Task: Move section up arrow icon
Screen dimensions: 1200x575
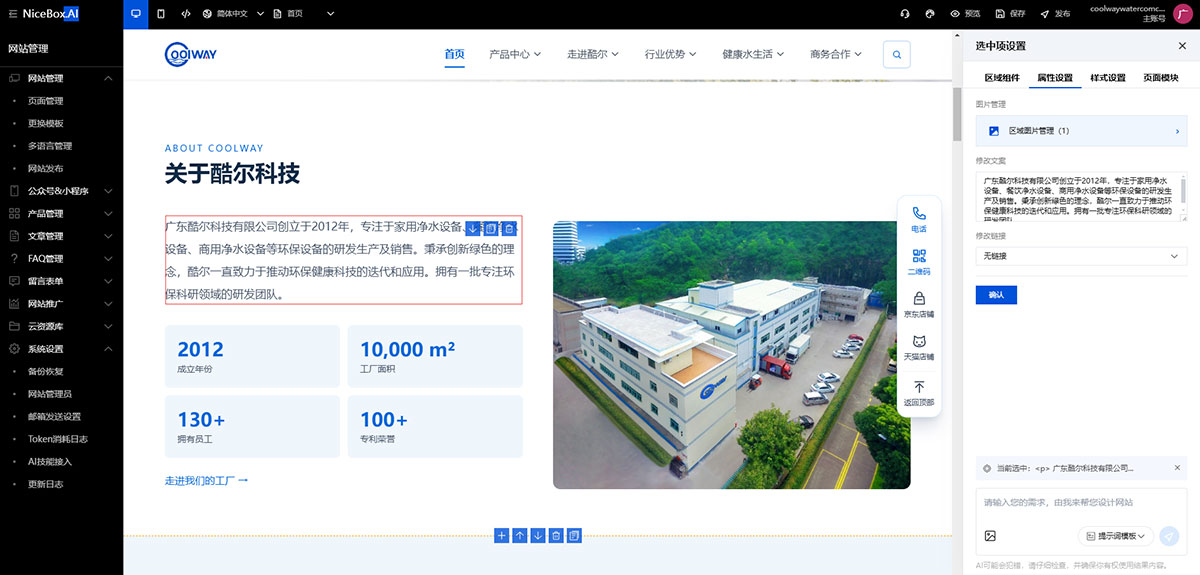Action: pyautogui.click(x=520, y=536)
